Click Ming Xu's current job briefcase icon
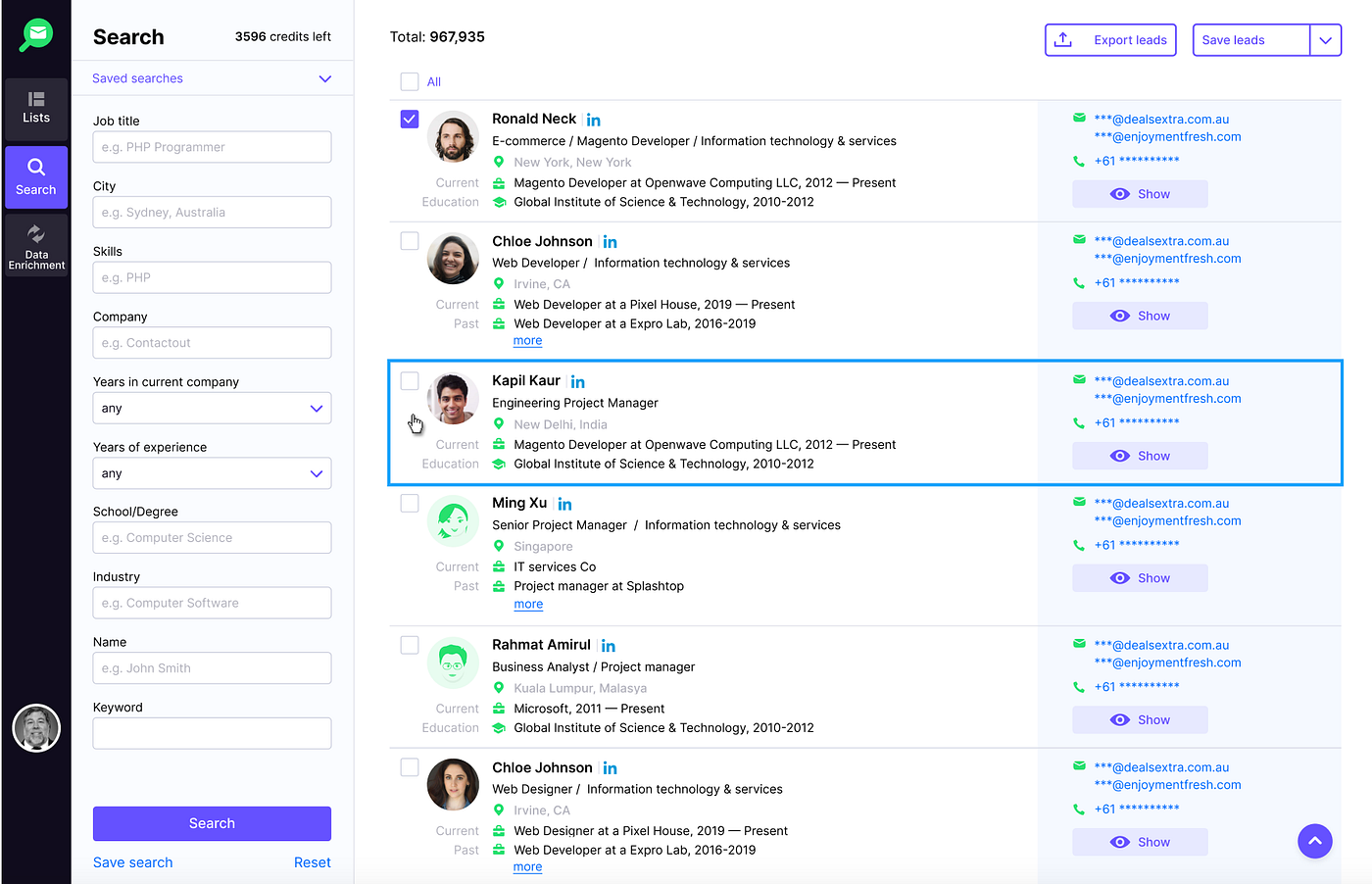The image size is (1372, 884). pyautogui.click(x=499, y=566)
